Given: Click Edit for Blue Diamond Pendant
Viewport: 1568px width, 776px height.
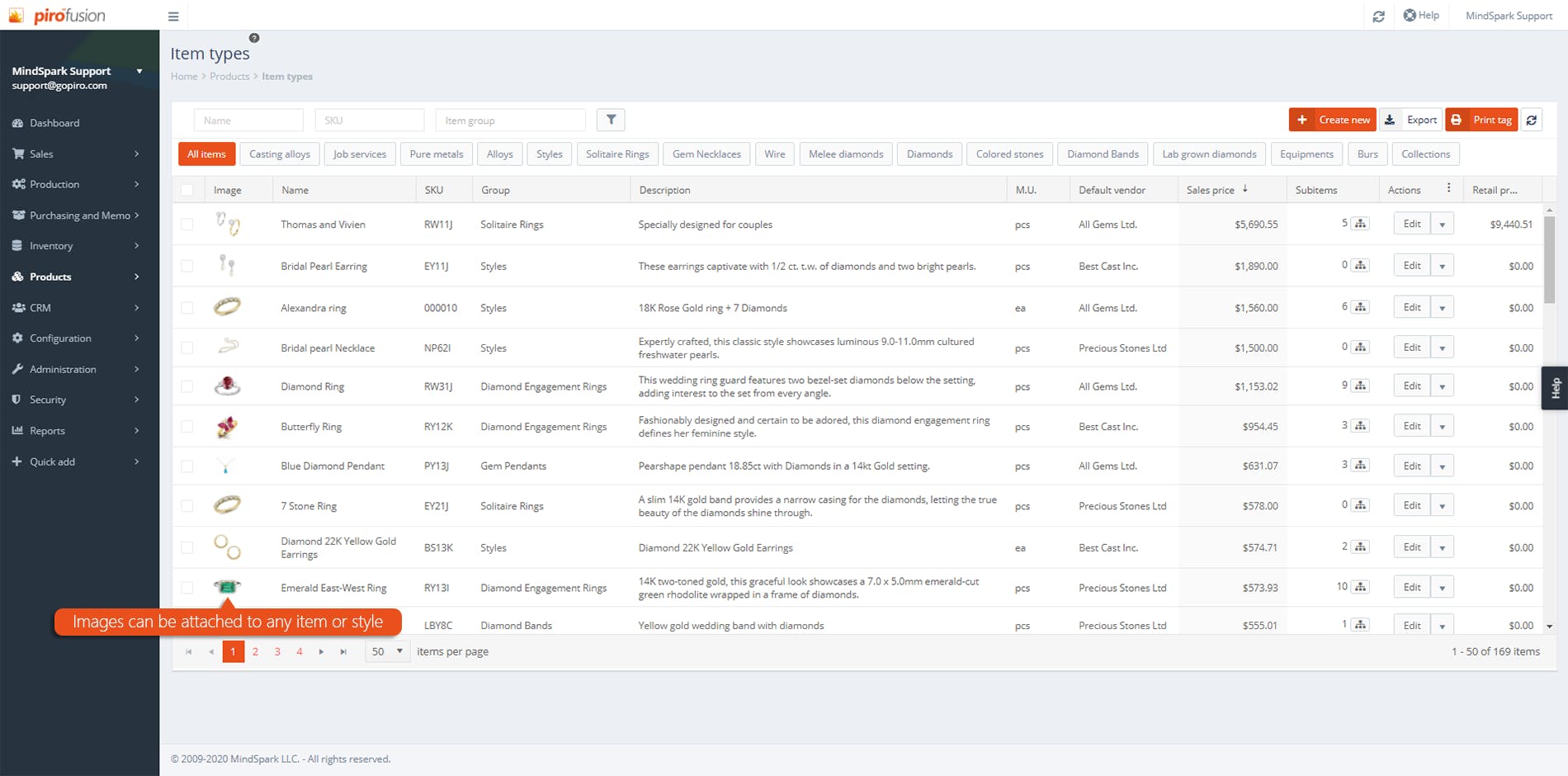Looking at the screenshot, I should click(1412, 466).
